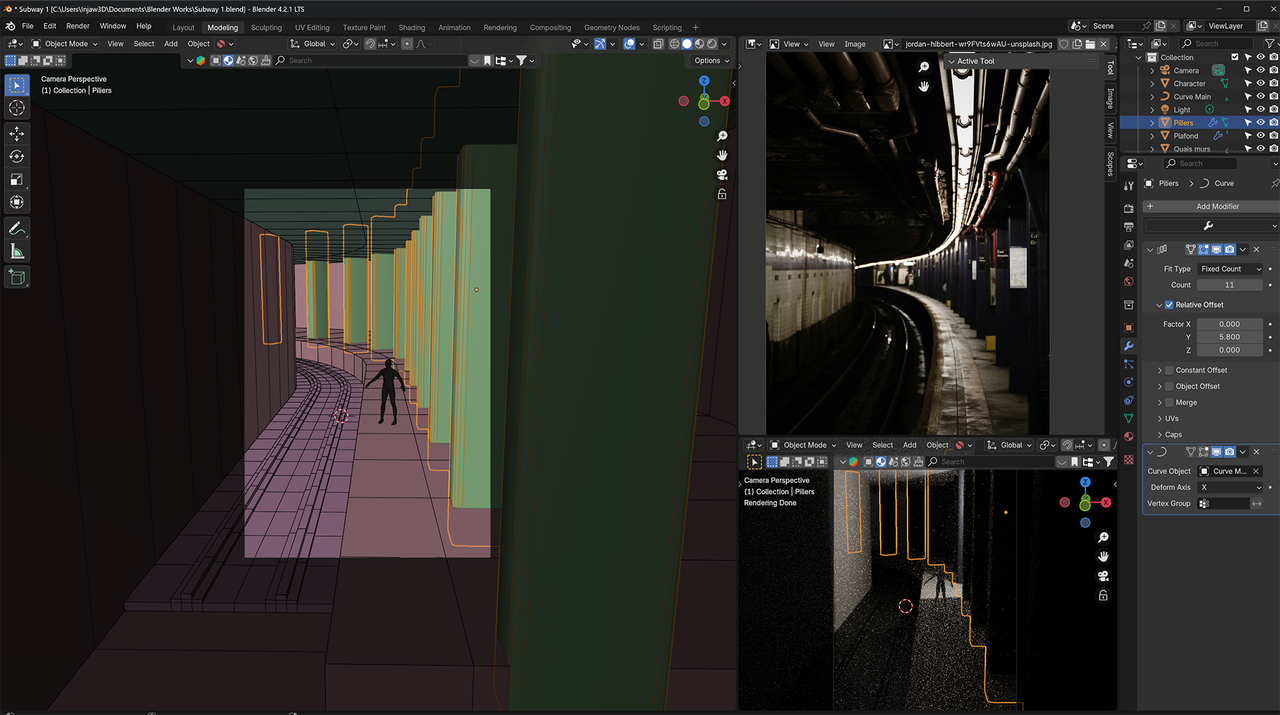Uncheck the Collection exclude checkbox
This screenshot has height=715, width=1280.
pyautogui.click(x=1235, y=58)
